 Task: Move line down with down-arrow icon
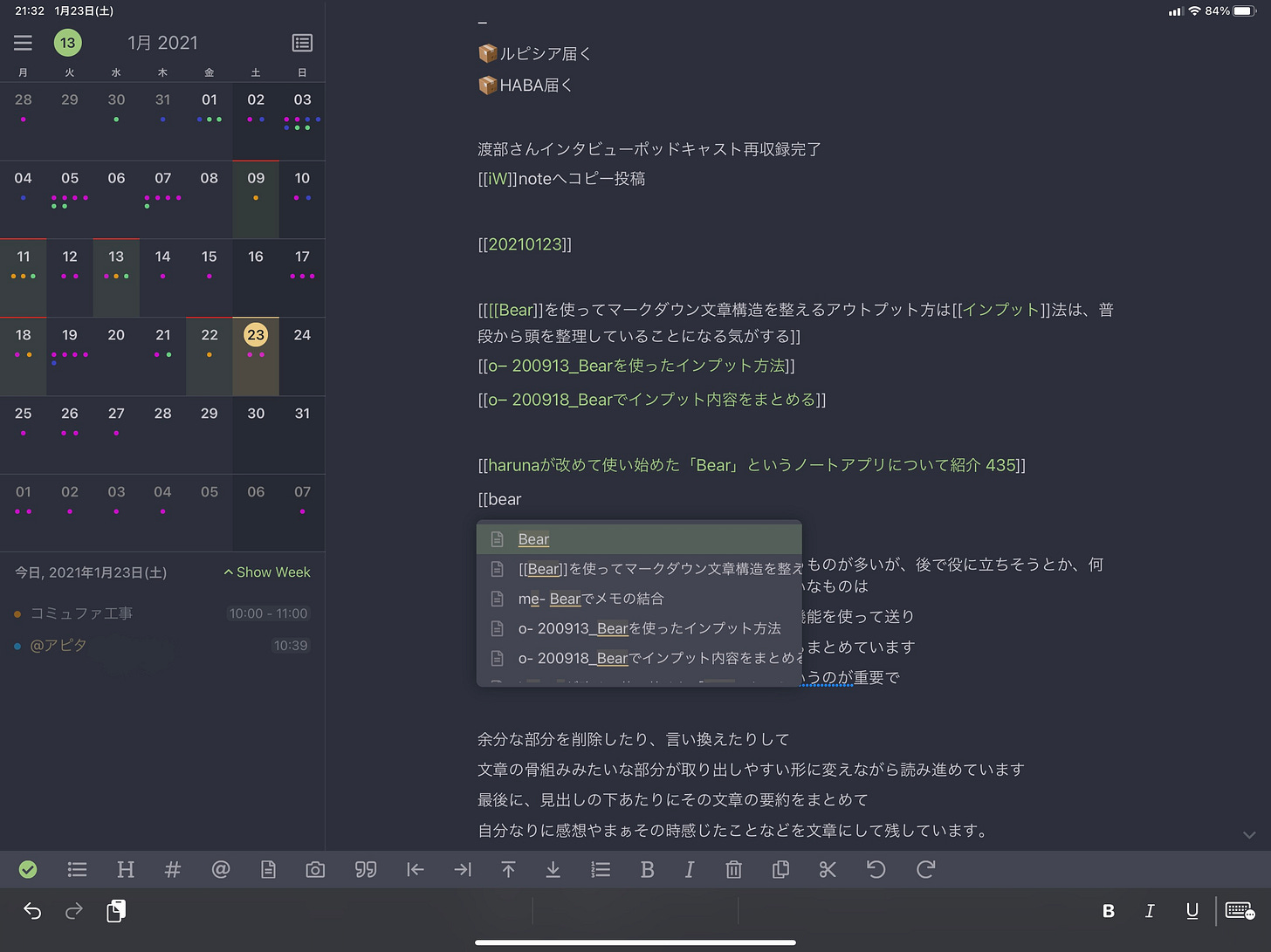[553, 869]
